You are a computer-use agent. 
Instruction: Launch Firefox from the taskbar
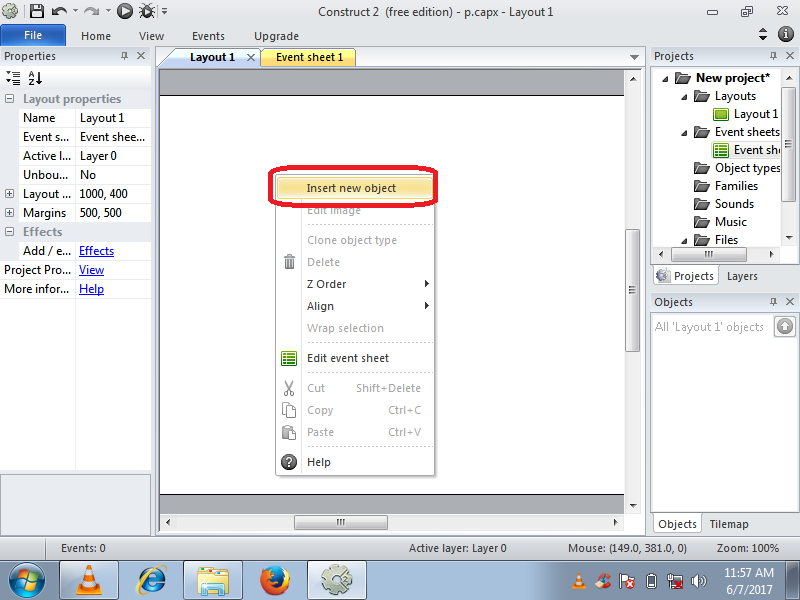point(274,580)
